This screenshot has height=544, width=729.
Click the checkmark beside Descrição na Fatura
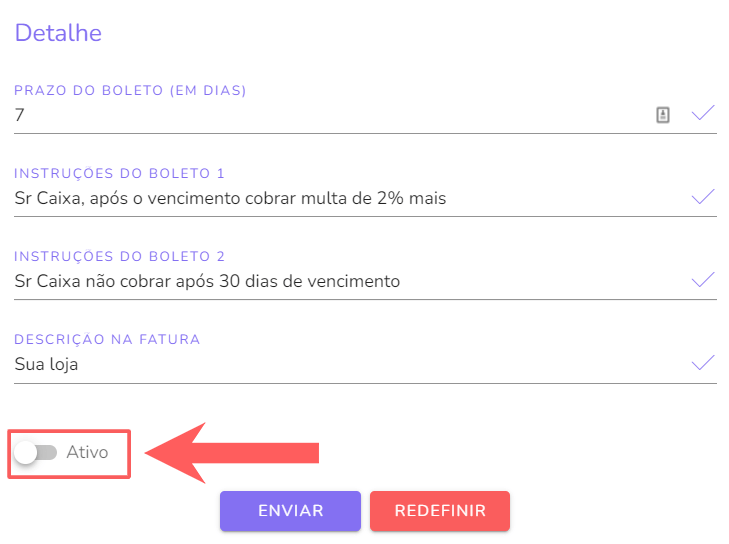704,363
